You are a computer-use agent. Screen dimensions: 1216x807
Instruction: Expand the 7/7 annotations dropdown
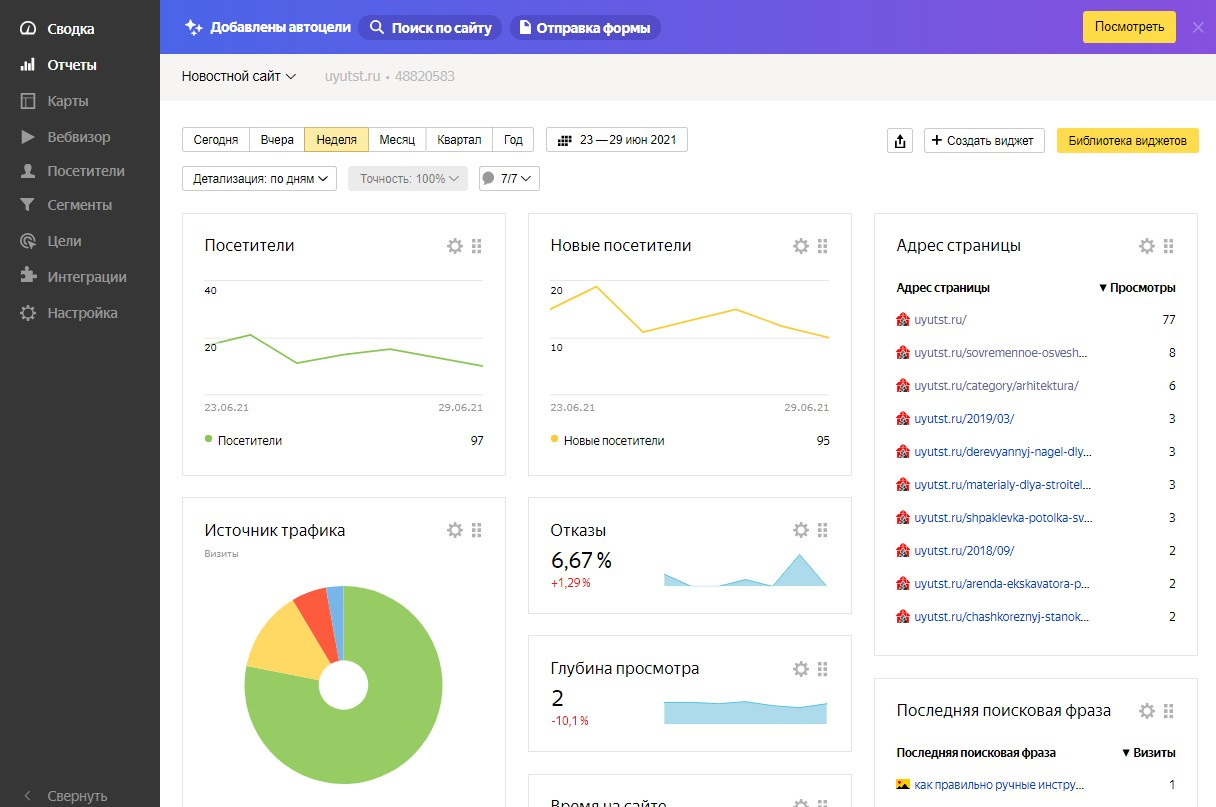[509, 179]
